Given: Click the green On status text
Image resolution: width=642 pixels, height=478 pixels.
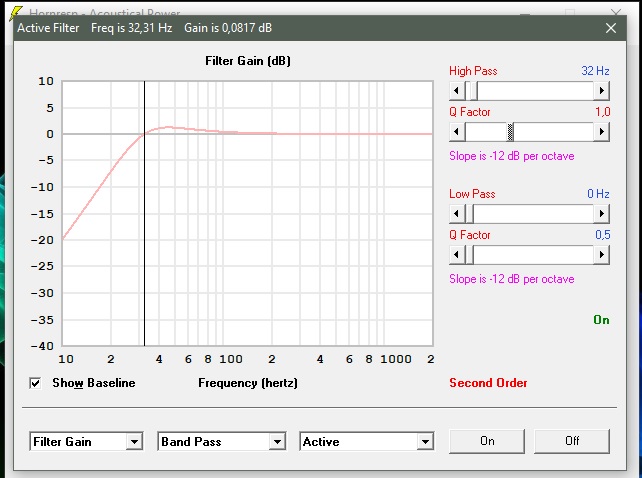Looking at the screenshot, I should (601, 320).
